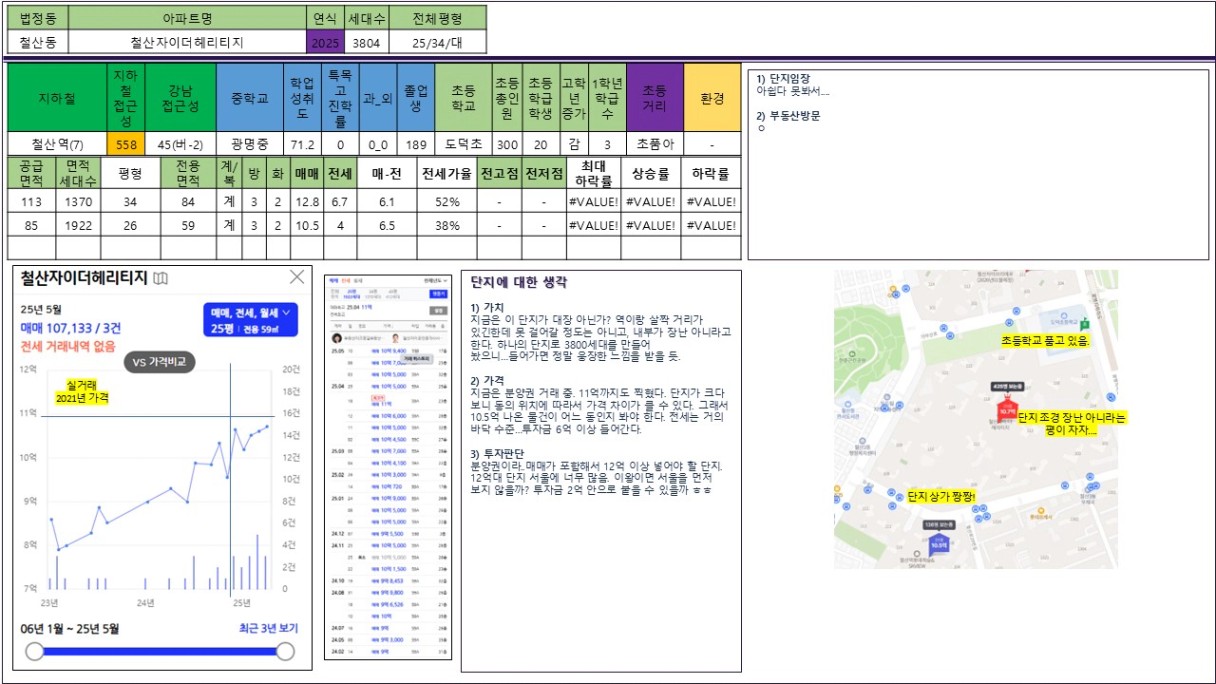Select the 113 supply area cell
The image size is (1216, 684).
tap(31, 201)
